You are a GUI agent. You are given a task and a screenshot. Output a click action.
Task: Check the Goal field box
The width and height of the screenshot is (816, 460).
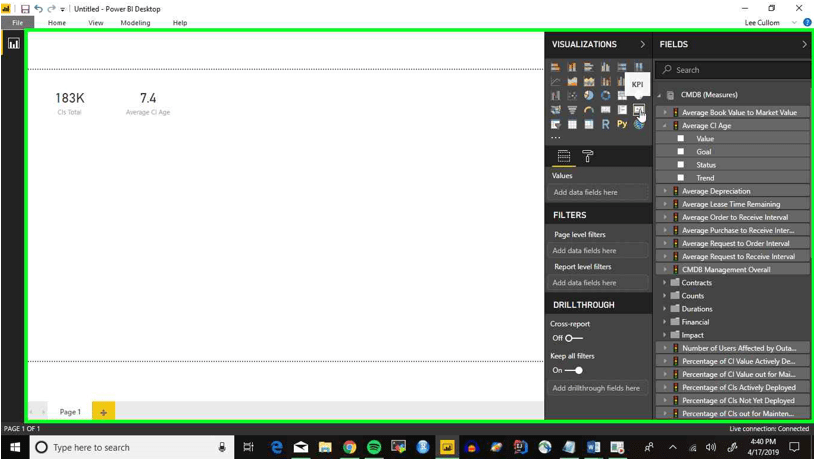click(681, 151)
